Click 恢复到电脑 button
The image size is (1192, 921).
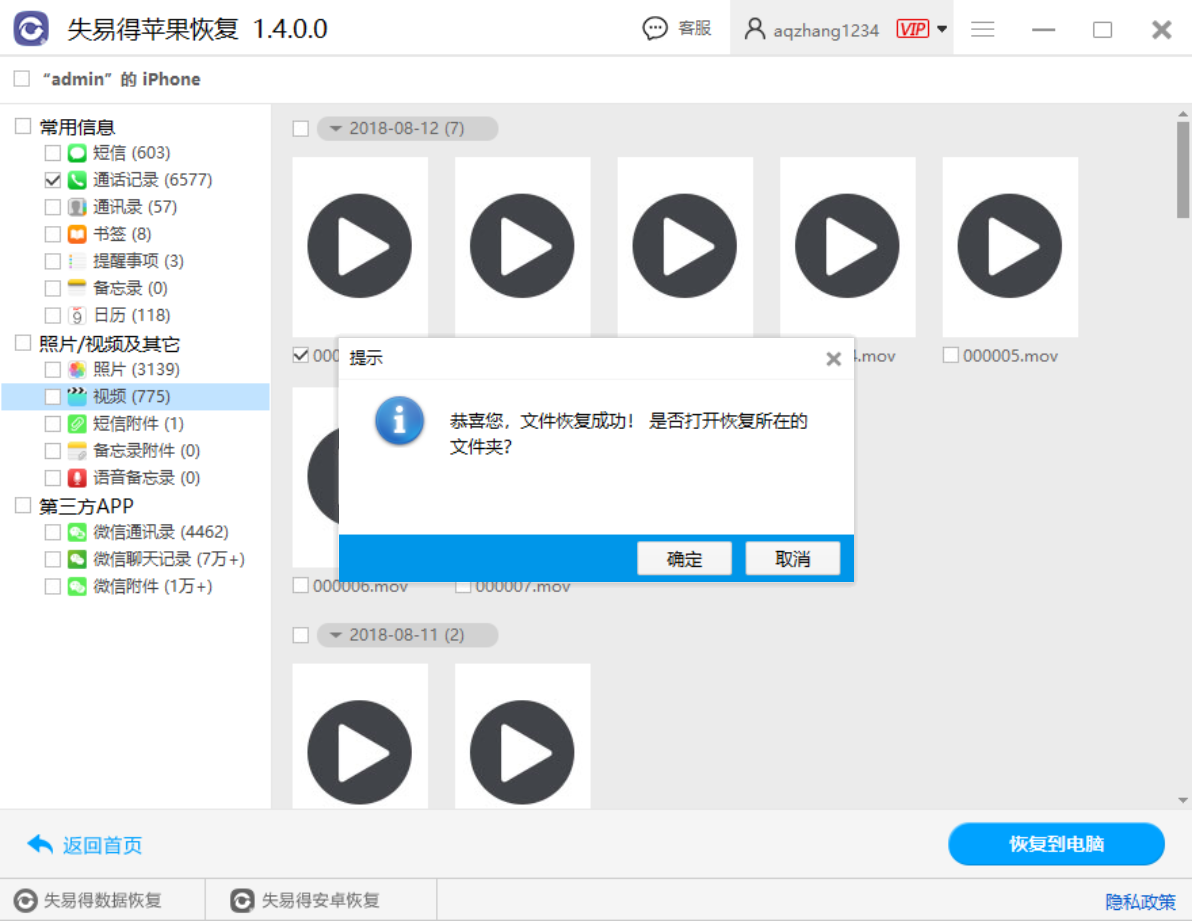tap(1056, 843)
